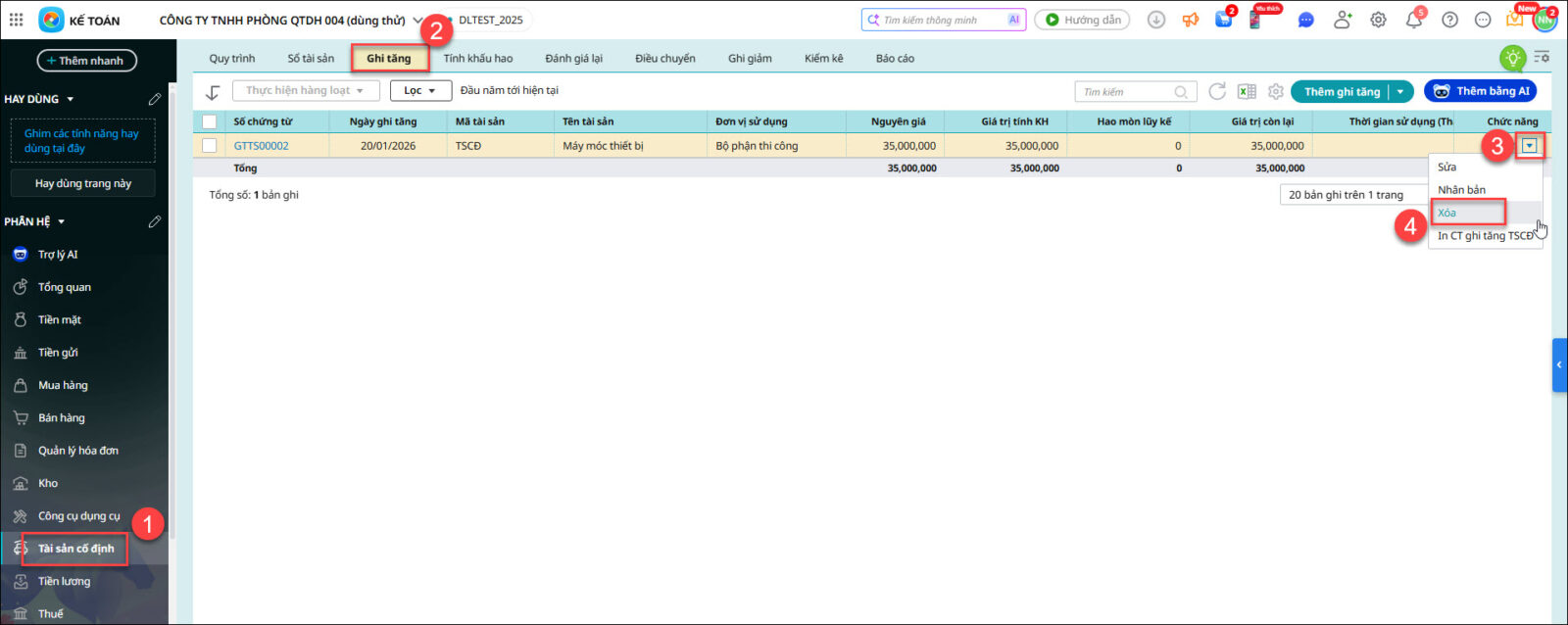Click the help question mark icon
Viewport: 1568px width, 625px height.
point(1449,20)
